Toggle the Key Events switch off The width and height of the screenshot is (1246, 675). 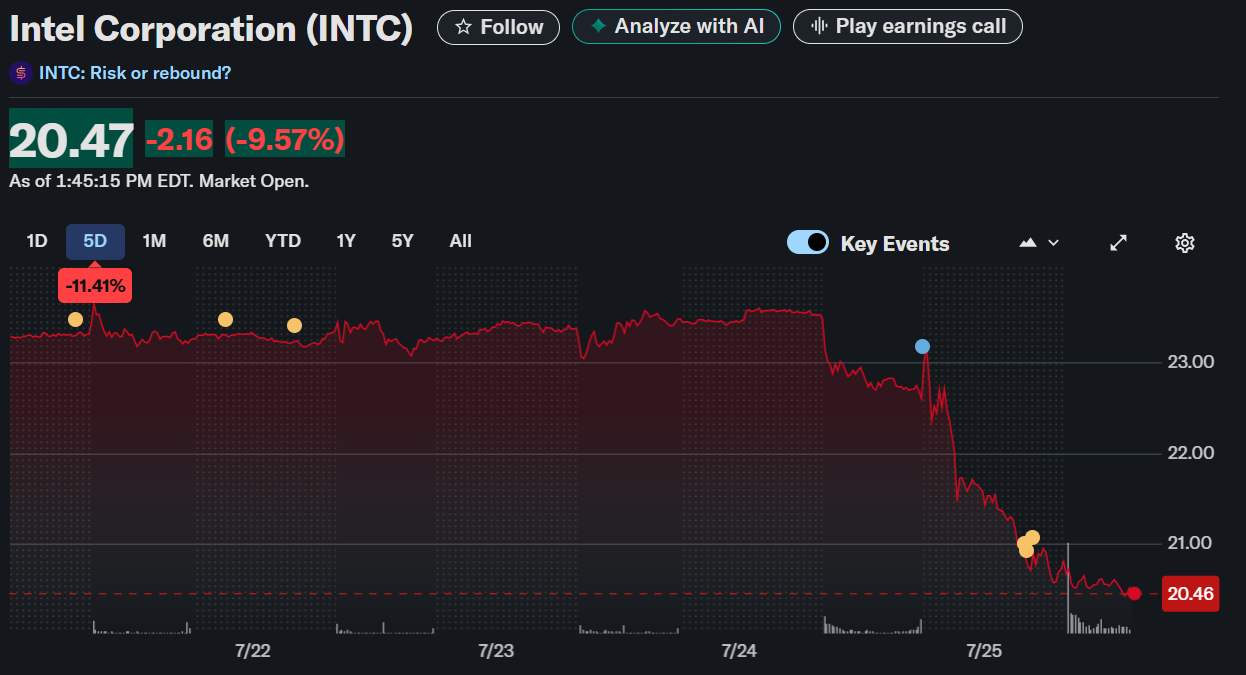808,242
